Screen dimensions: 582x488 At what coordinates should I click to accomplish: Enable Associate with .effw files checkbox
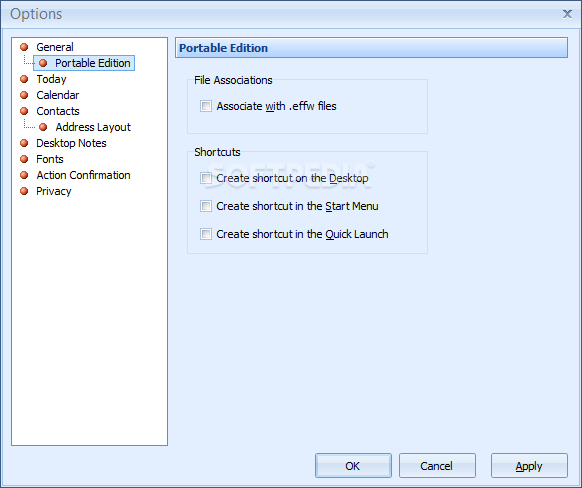coord(206,106)
